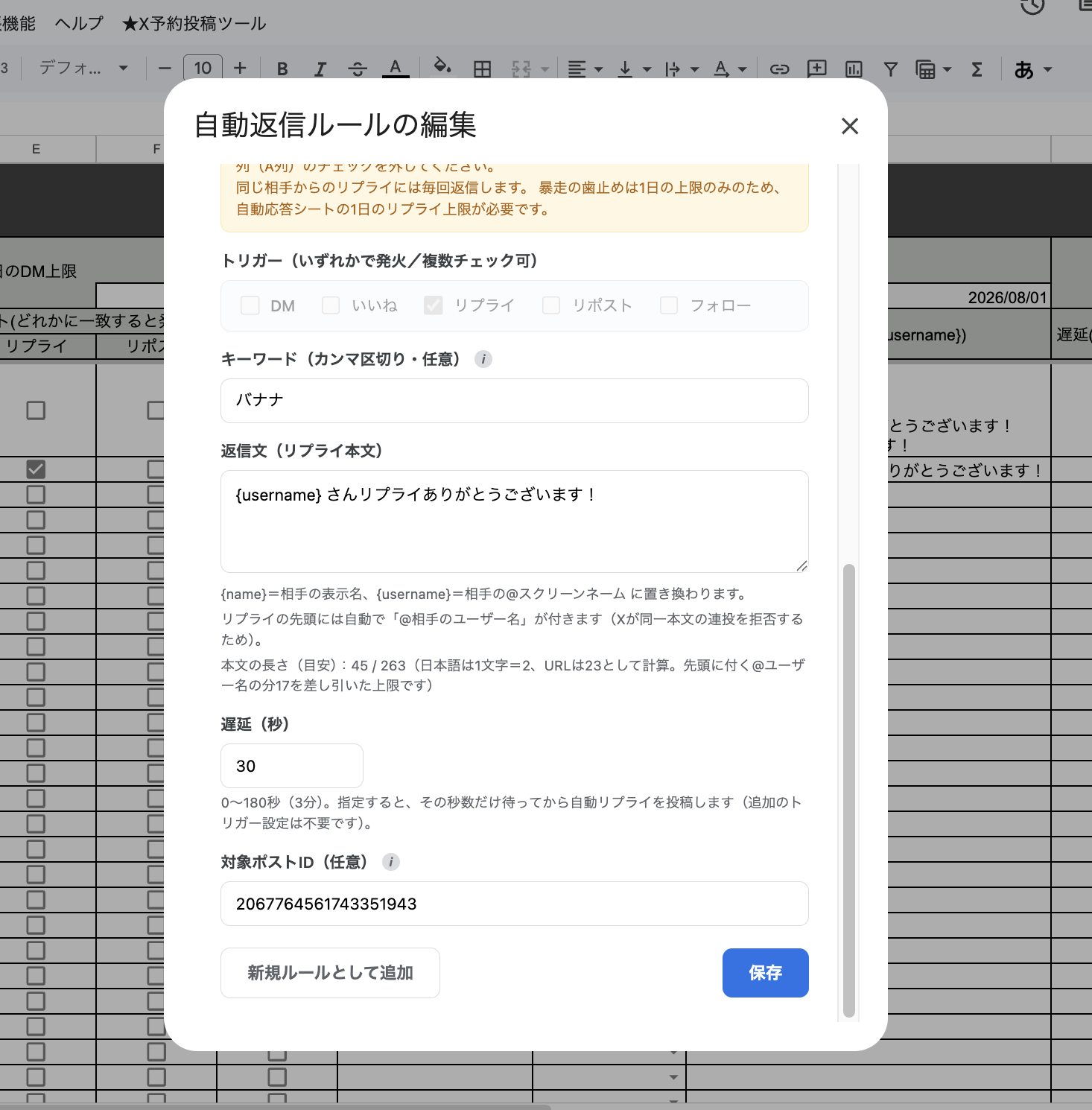Toggle bold formatting in toolbar
Viewport: 1092px width, 1110px height.
click(282, 69)
